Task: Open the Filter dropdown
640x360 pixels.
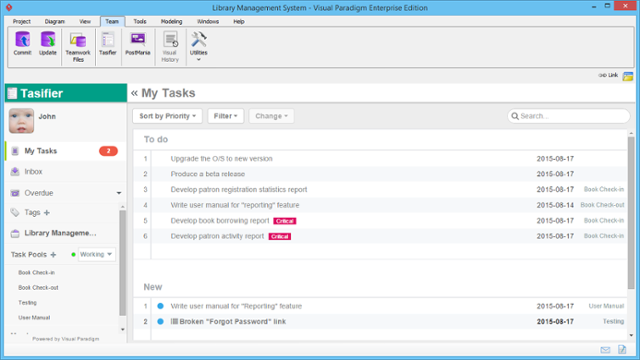Action: click(225, 116)
